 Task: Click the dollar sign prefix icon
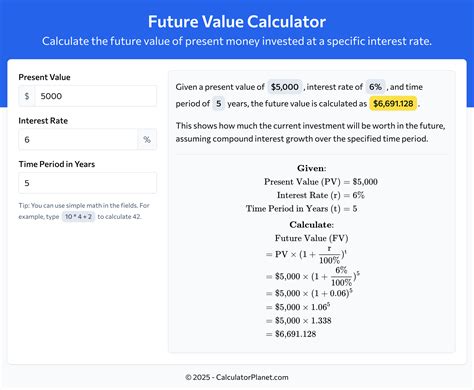[27, 96]
